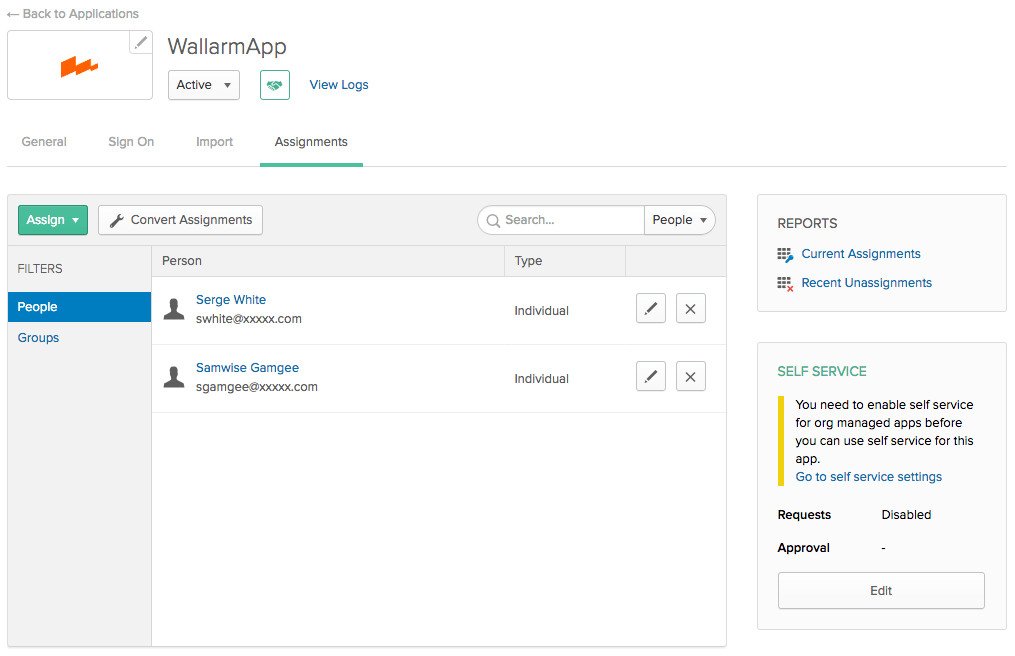Click in the assignments Search field
Screen dimensions: 1015x656
[561, 220]
